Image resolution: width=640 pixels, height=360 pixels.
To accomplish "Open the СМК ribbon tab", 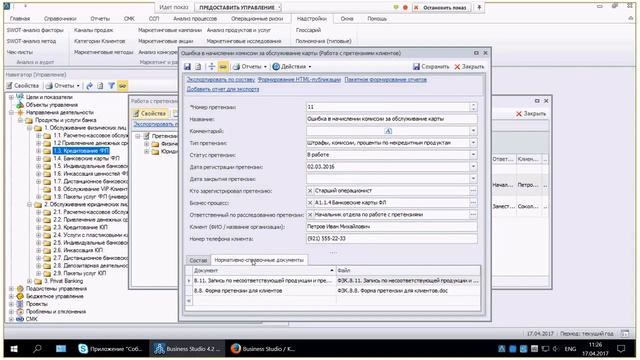I will pos(129,19).
